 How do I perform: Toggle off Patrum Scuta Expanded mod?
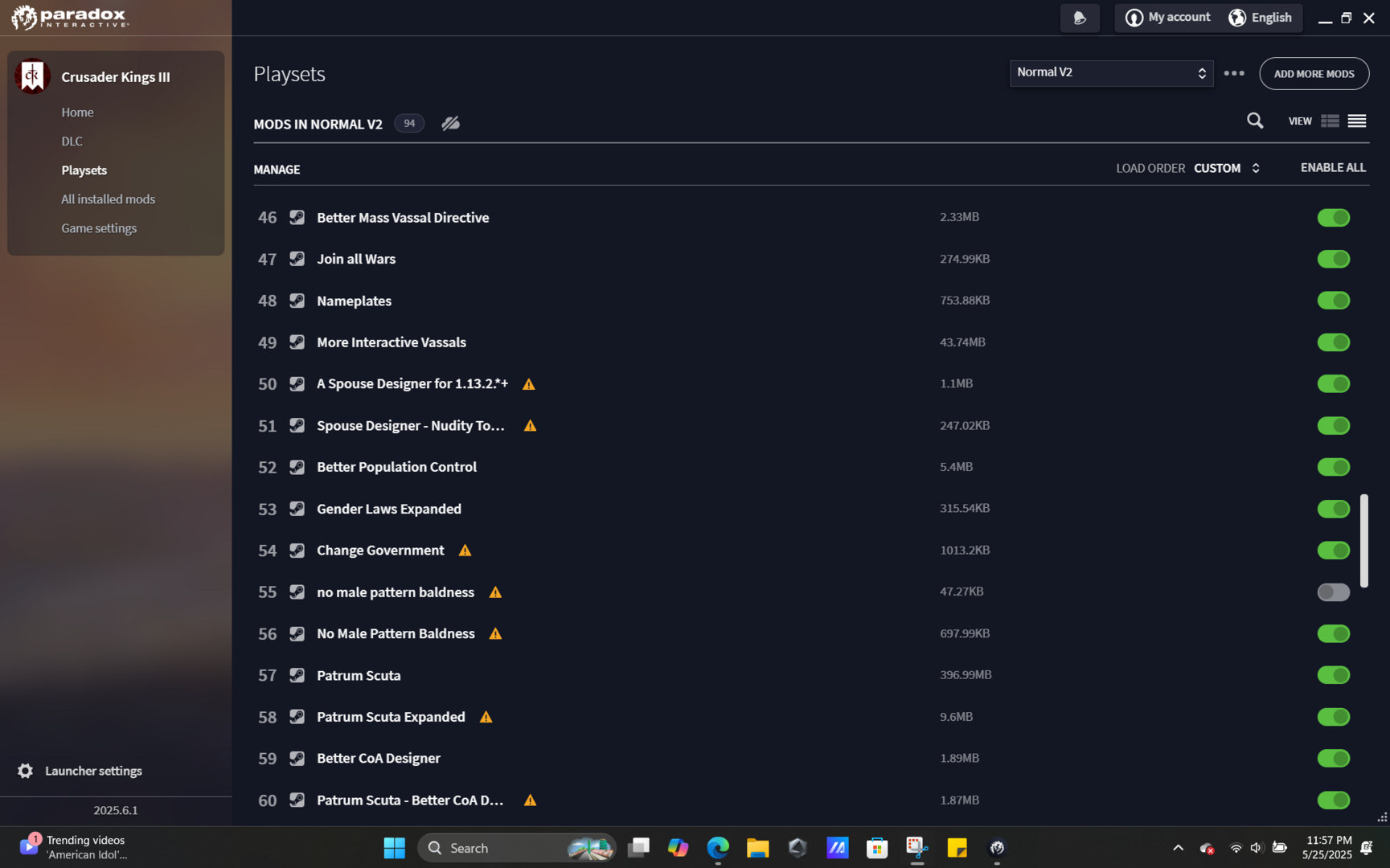coord(1333,717)
